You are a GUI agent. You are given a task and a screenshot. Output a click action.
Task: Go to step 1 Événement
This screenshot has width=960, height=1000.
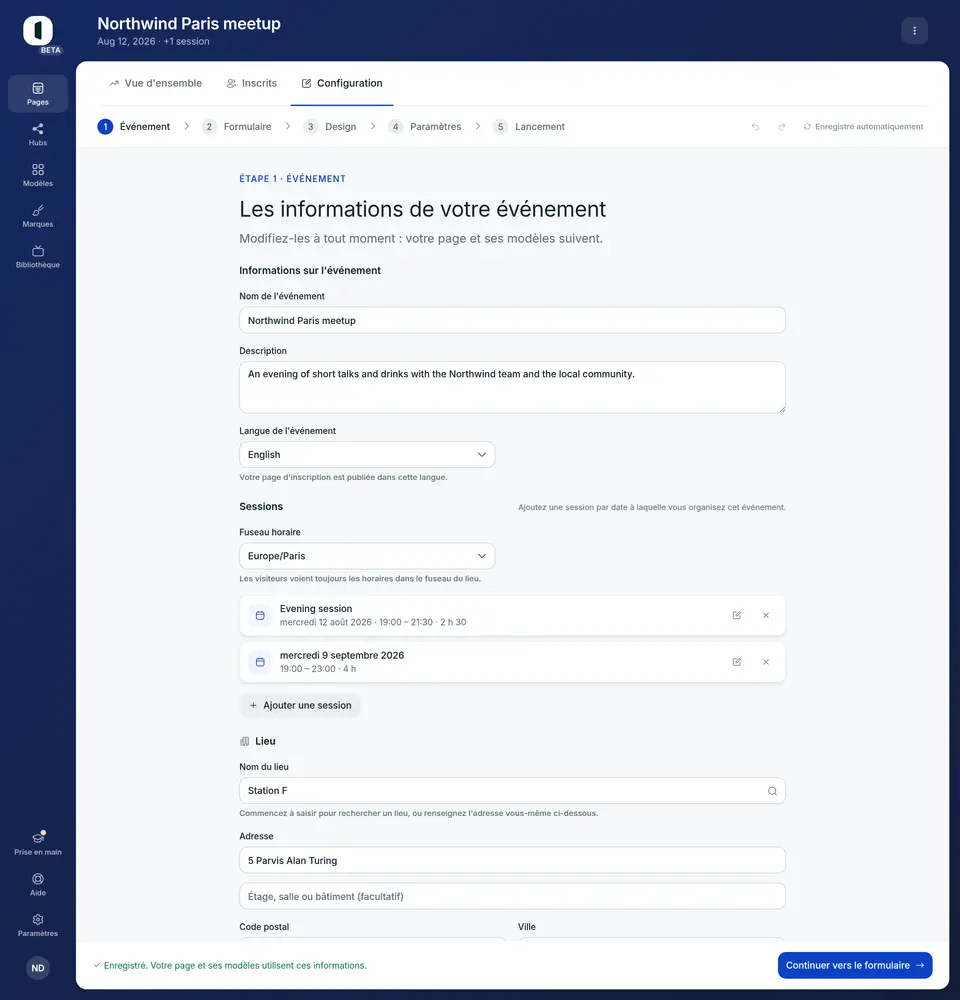tap(134, 127)
